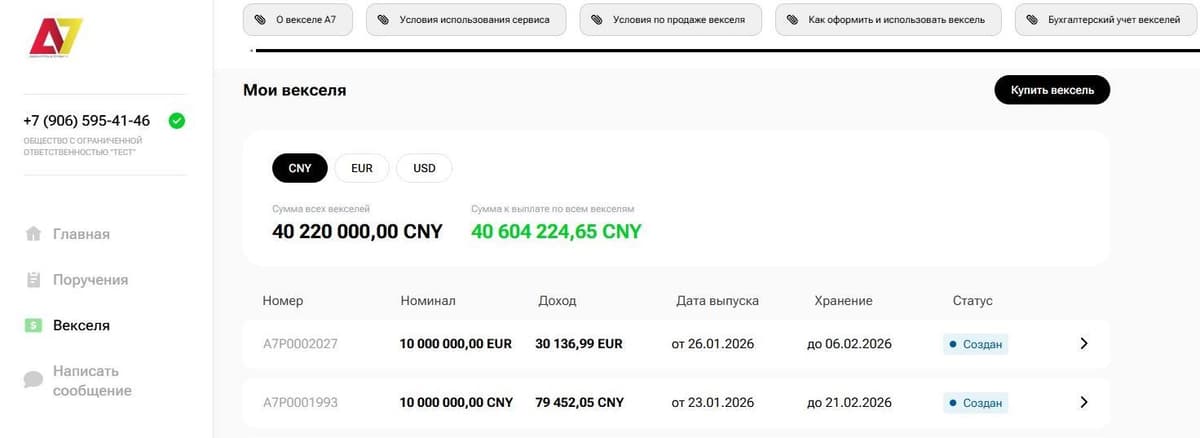
Task: Click the chat bubble icon for Написать сообщение
Action: (x=34, y=379)
